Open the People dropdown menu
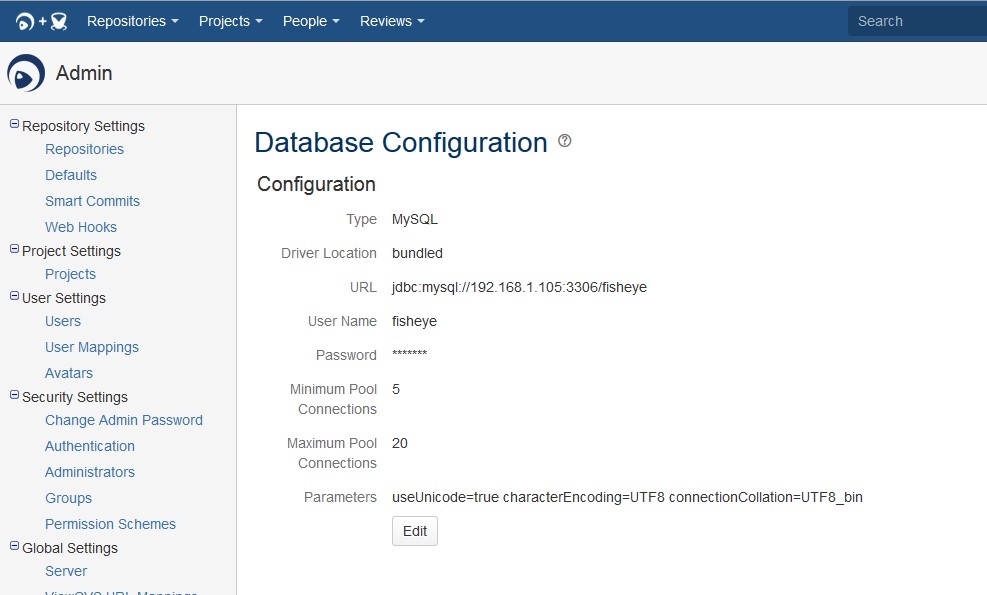987x595 pixels. (x=311, y=21)
